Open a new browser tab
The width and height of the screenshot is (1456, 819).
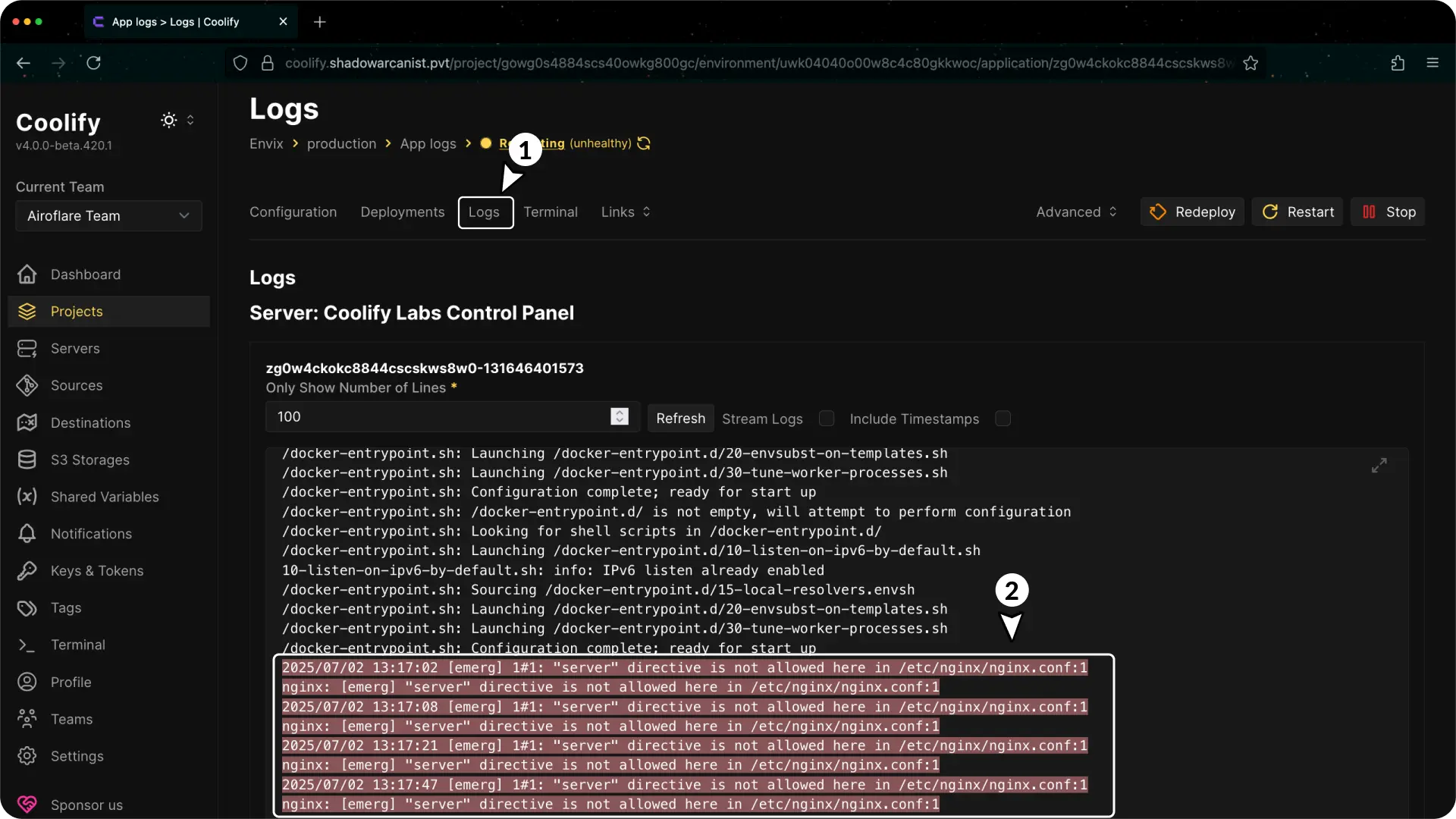(320, 22)
